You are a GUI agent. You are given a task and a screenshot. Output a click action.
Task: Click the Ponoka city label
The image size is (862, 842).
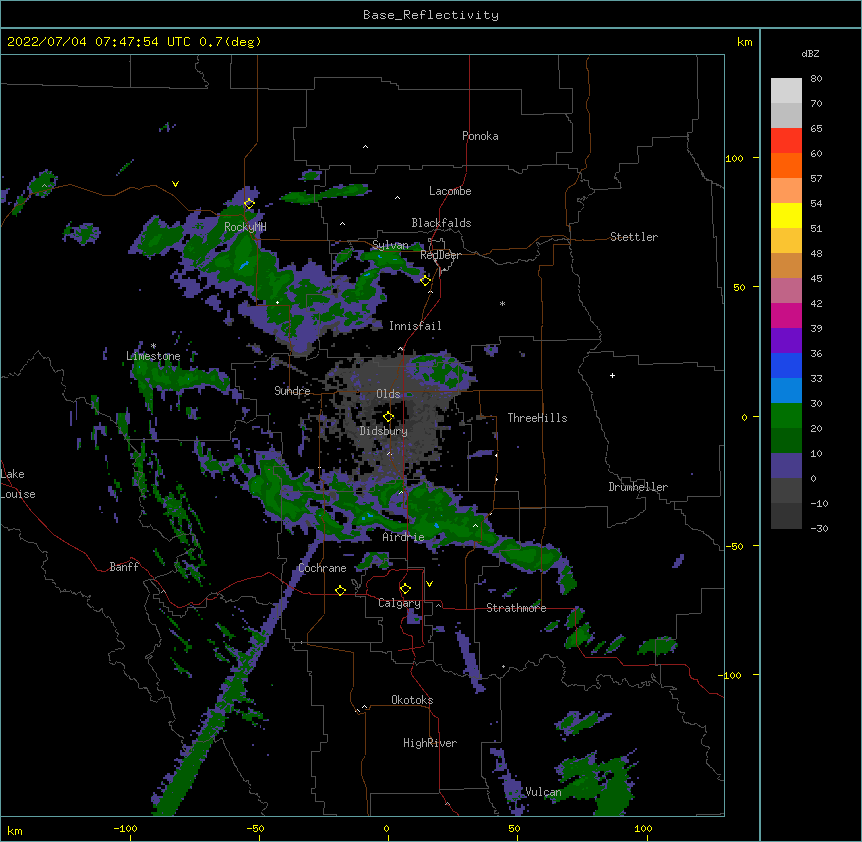480,136
